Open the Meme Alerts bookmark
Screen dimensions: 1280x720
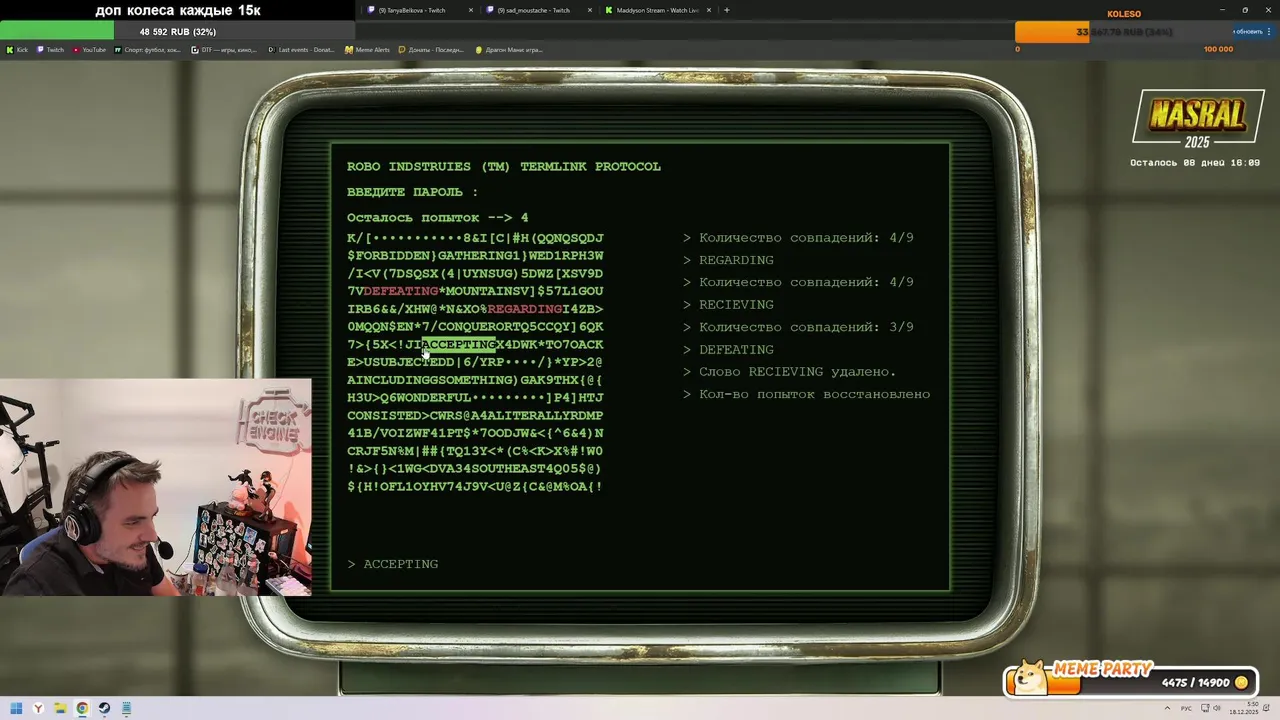click(x=367, y=49)
